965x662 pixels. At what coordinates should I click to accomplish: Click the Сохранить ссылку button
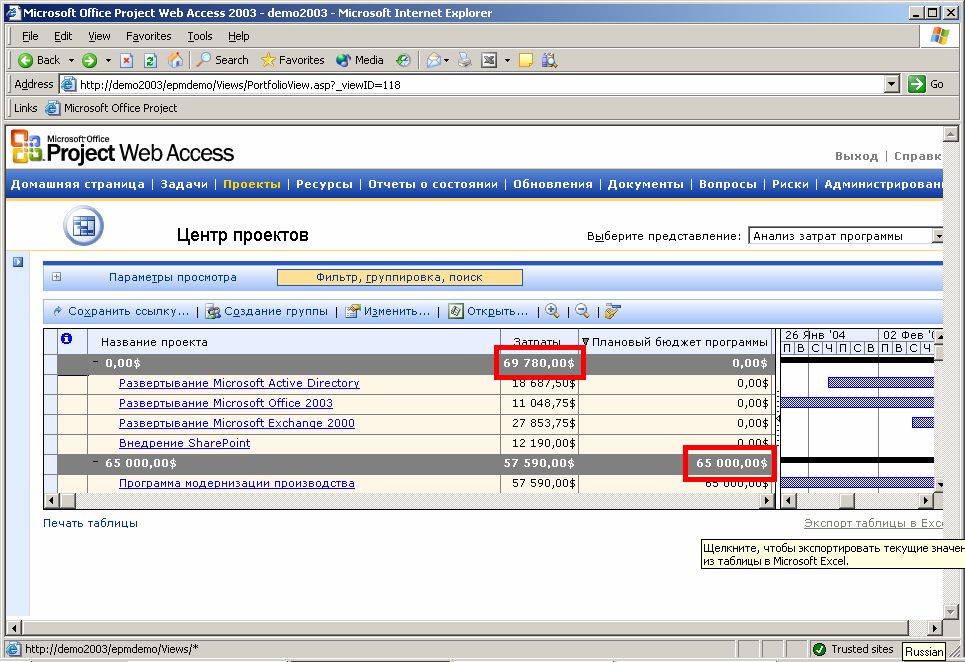click(121, 311)
